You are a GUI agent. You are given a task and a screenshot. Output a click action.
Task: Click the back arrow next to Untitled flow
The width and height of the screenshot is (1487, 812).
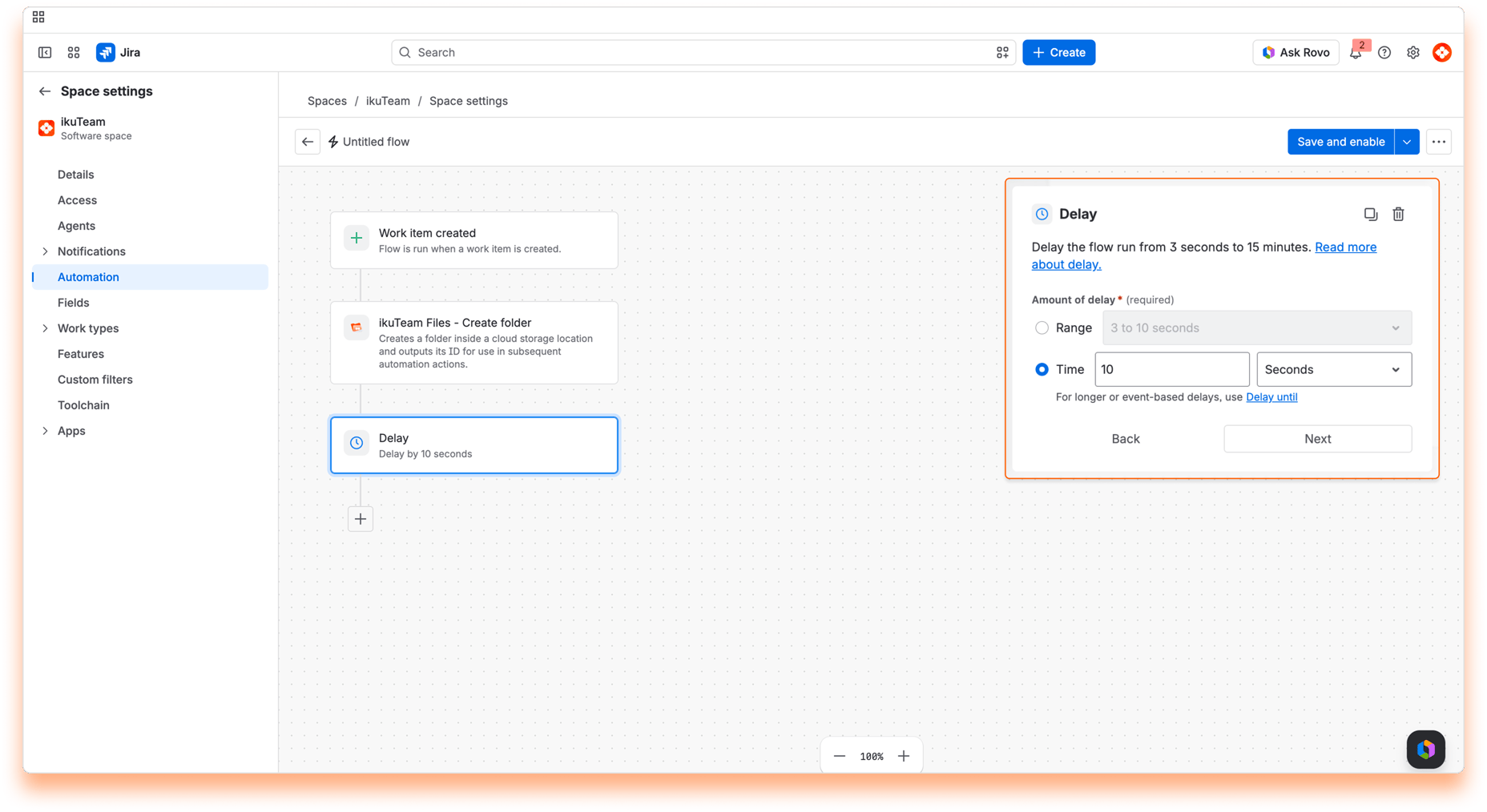[308, 142]
